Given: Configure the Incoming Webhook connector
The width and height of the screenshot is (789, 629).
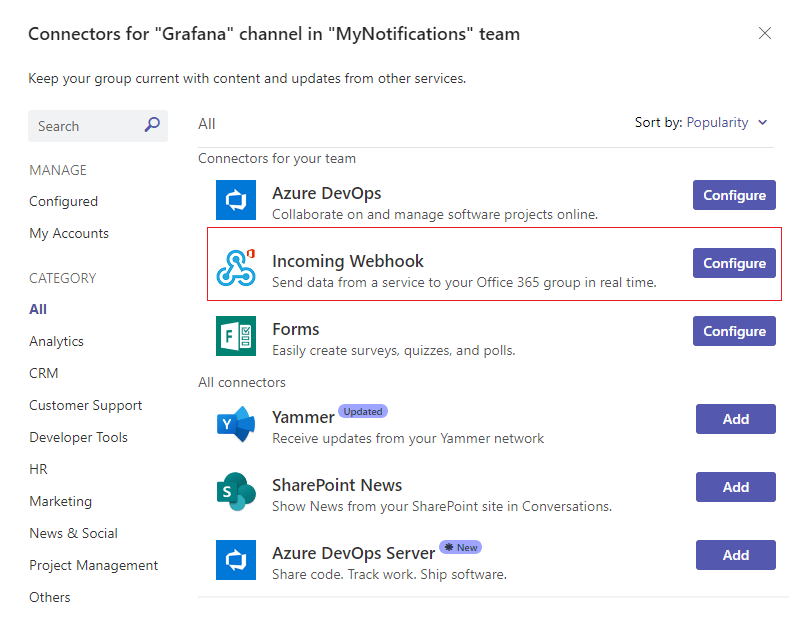Looking at the screenshot, I should (734, 263).
